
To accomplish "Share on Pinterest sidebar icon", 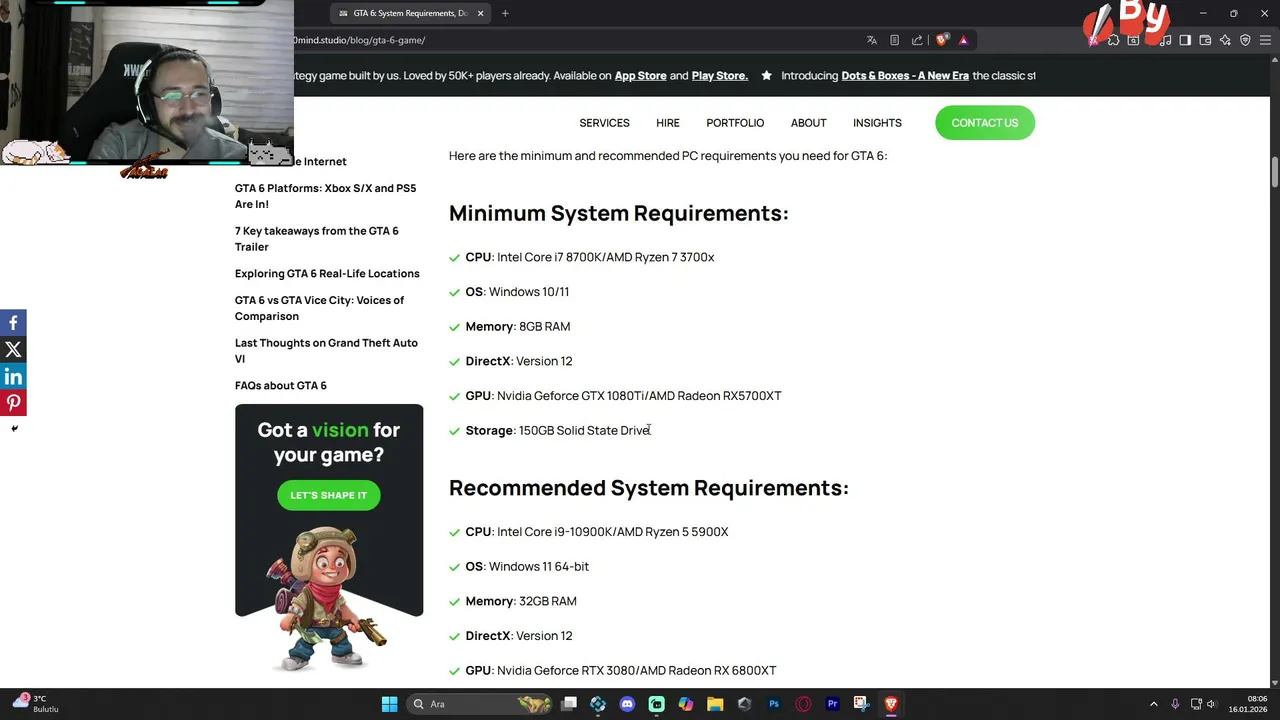I will (13, 403).
